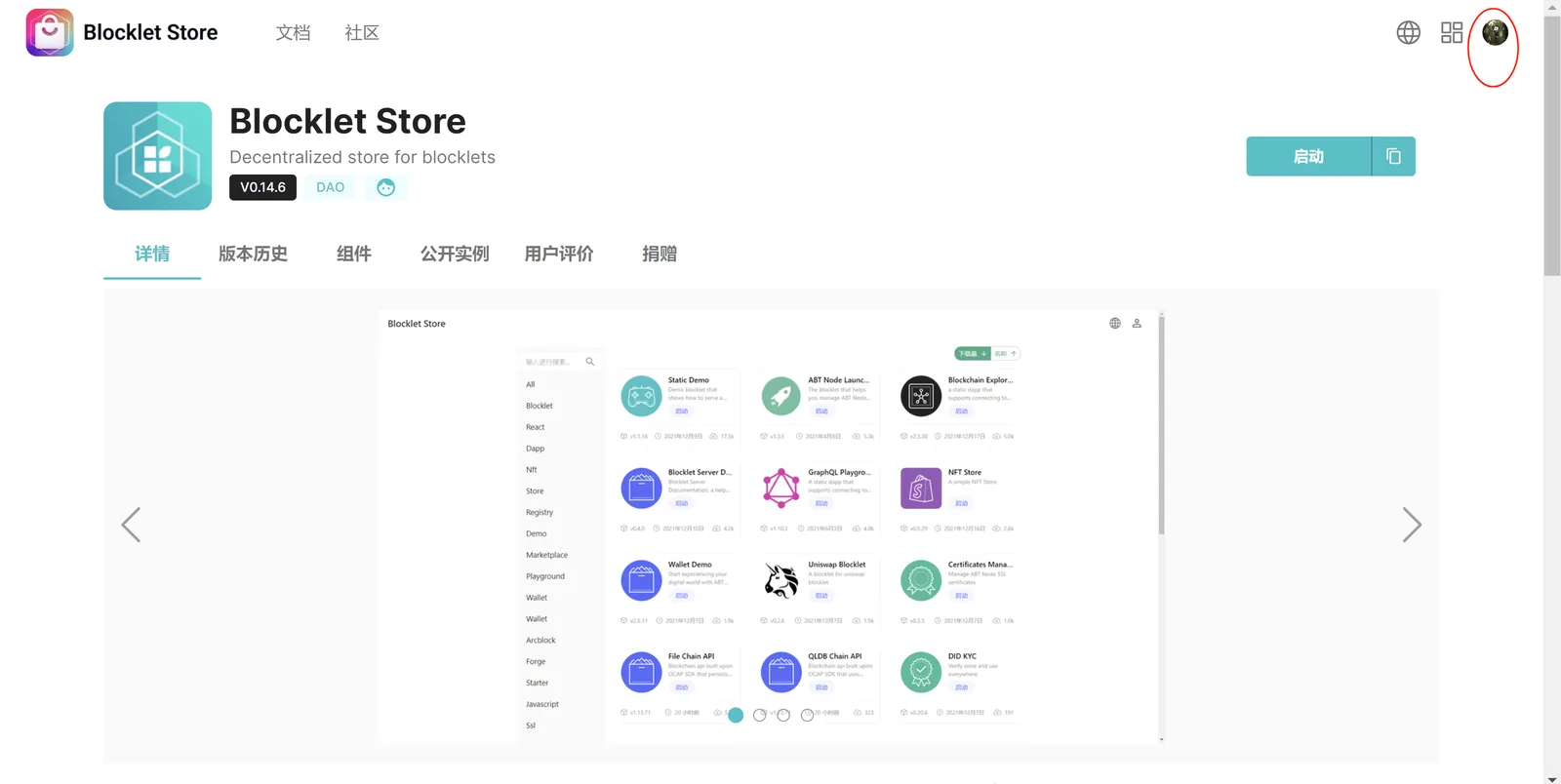Image resolution: width=1561 pixels, height=784 pixels.
Task: Open the 文档 header link
Action: coord(293,32)
